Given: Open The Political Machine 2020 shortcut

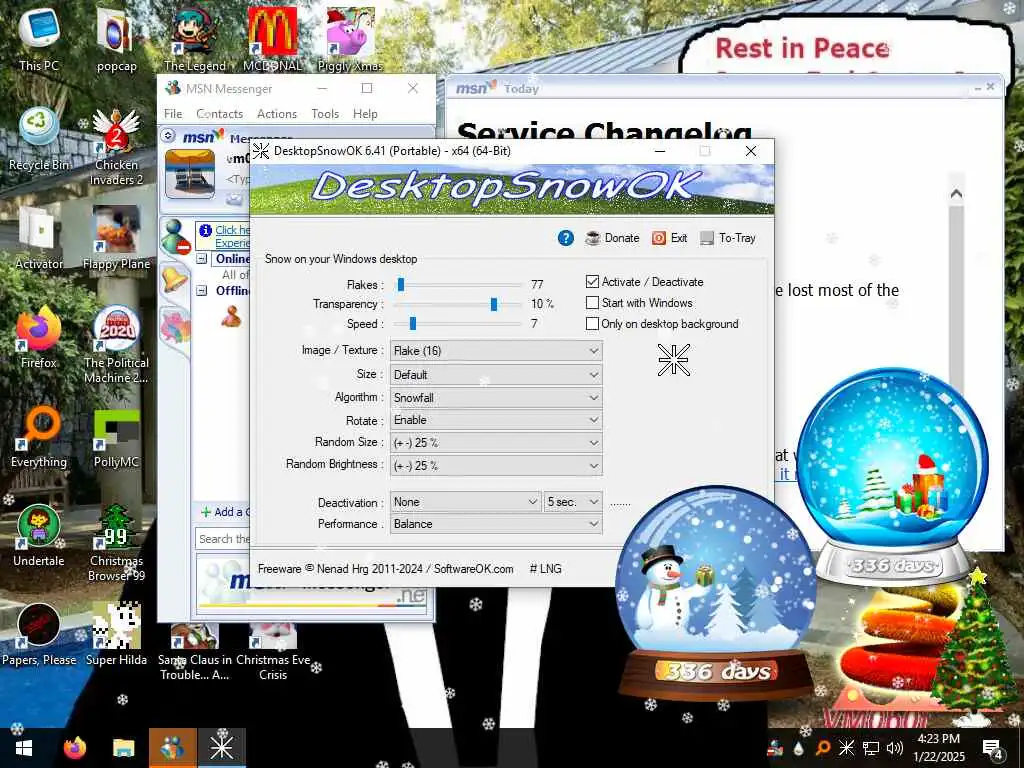Looking at the screenshot, I should click(x=116, y=345).
